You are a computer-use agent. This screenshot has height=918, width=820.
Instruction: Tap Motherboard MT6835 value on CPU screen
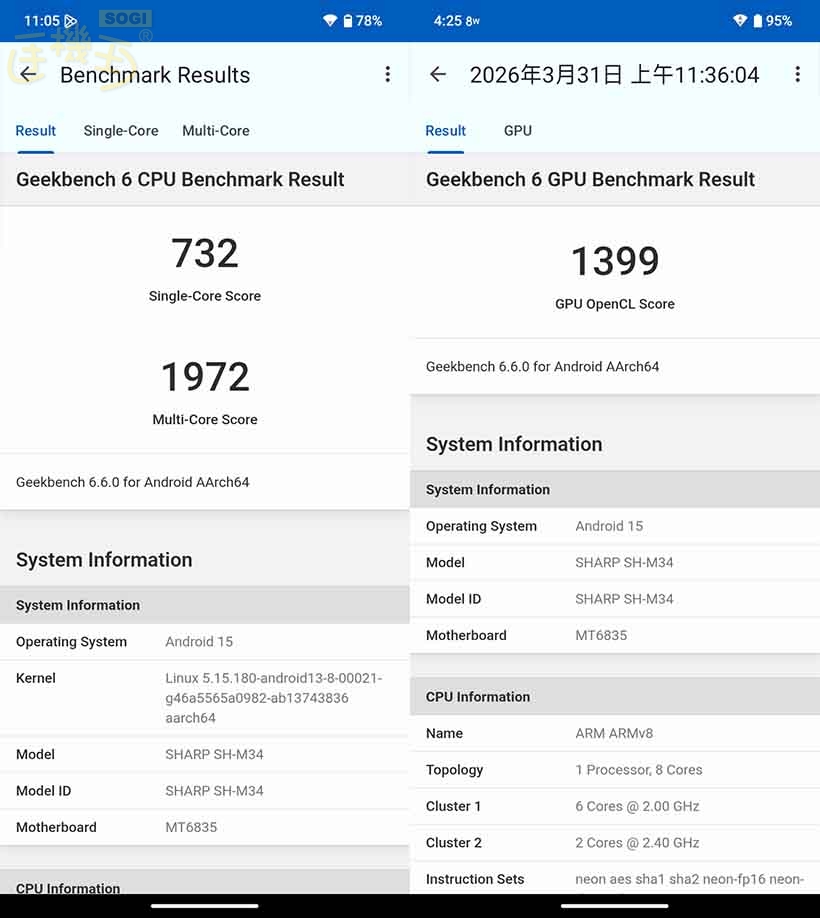[x=191, y=827]
